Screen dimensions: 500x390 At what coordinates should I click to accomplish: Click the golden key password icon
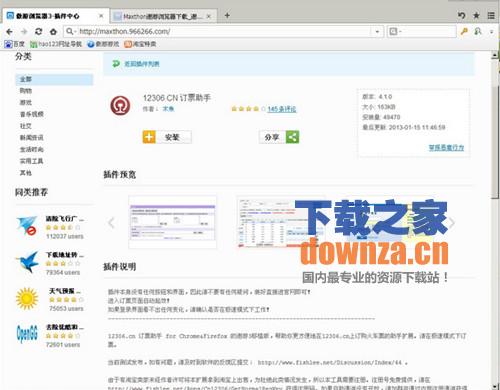464,31
